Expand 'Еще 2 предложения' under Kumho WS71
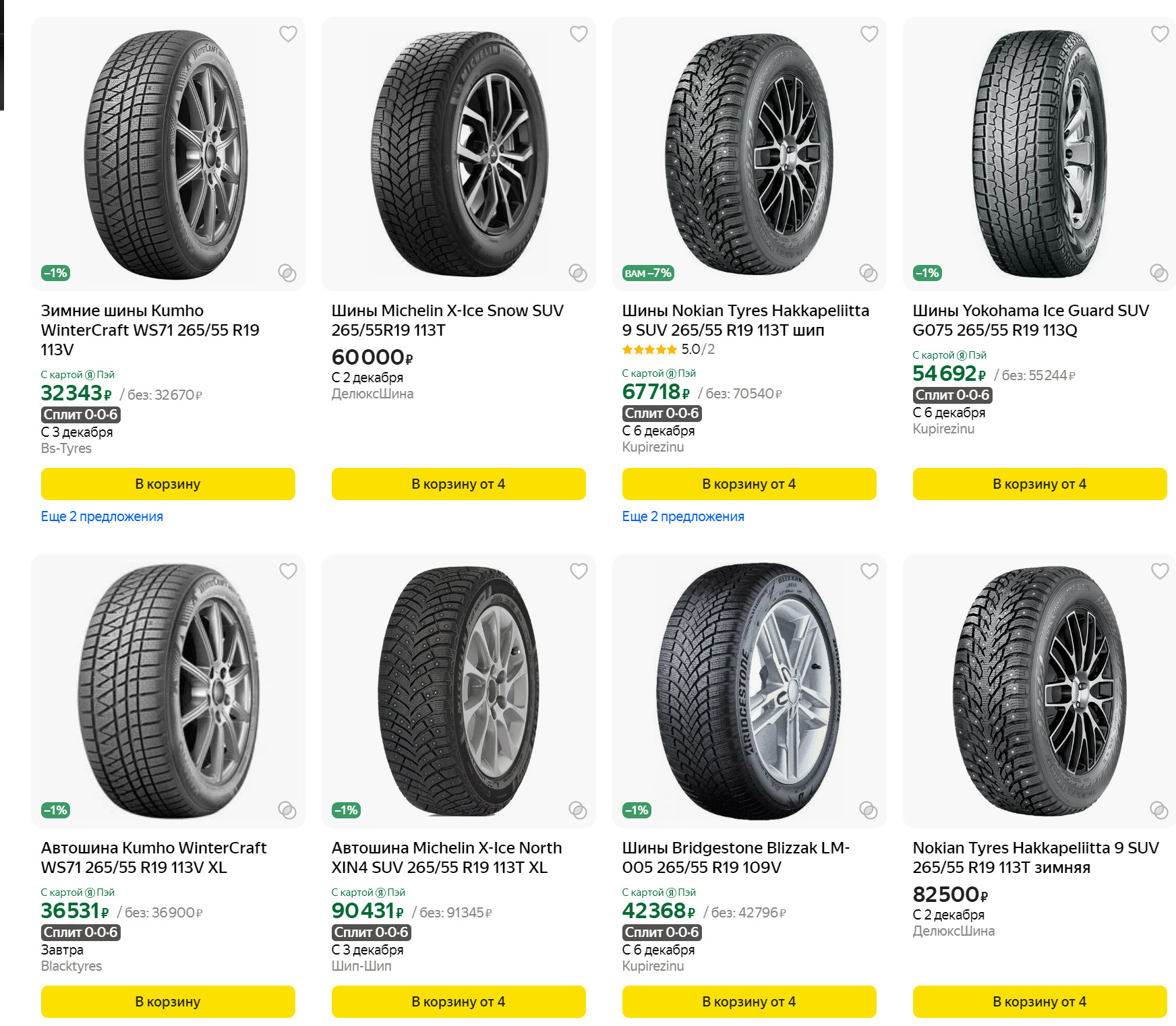The height and width of the screenshot is (1026, 1176). coord(102,516)
